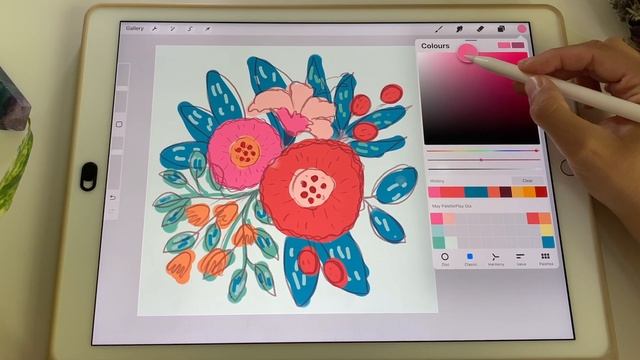Click the brightness slider

coord(485,169)
